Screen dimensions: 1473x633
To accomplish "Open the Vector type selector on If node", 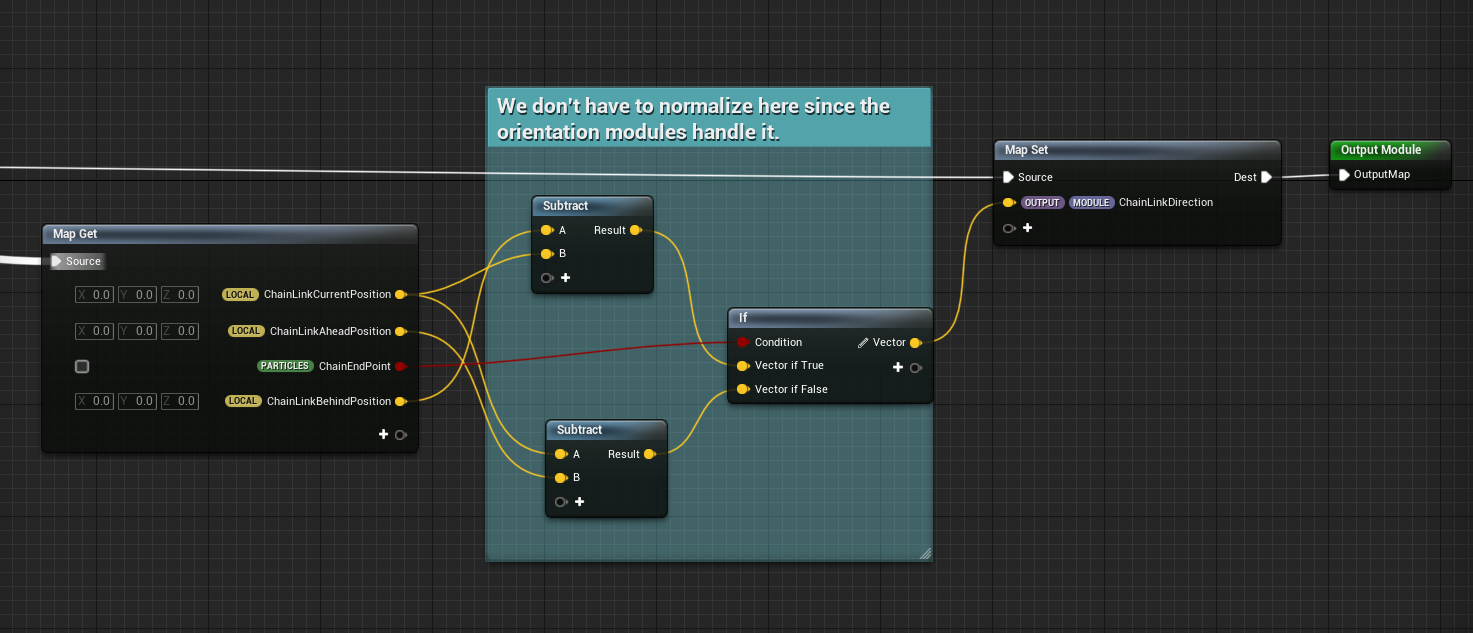I will click(890, 342).
